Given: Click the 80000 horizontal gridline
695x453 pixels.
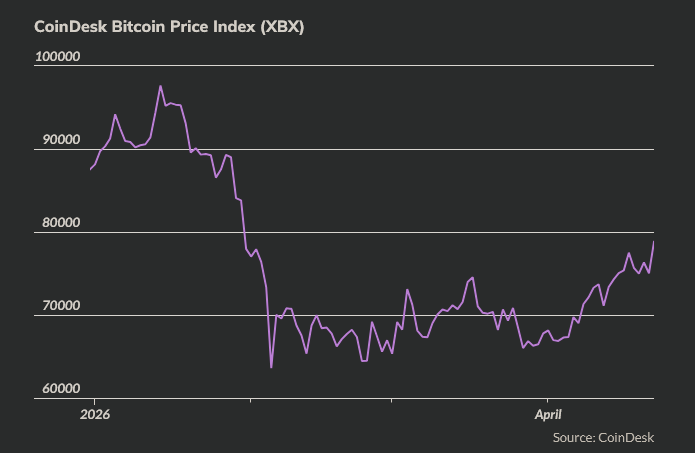Looking at the screenshot, I should point(400,233).
